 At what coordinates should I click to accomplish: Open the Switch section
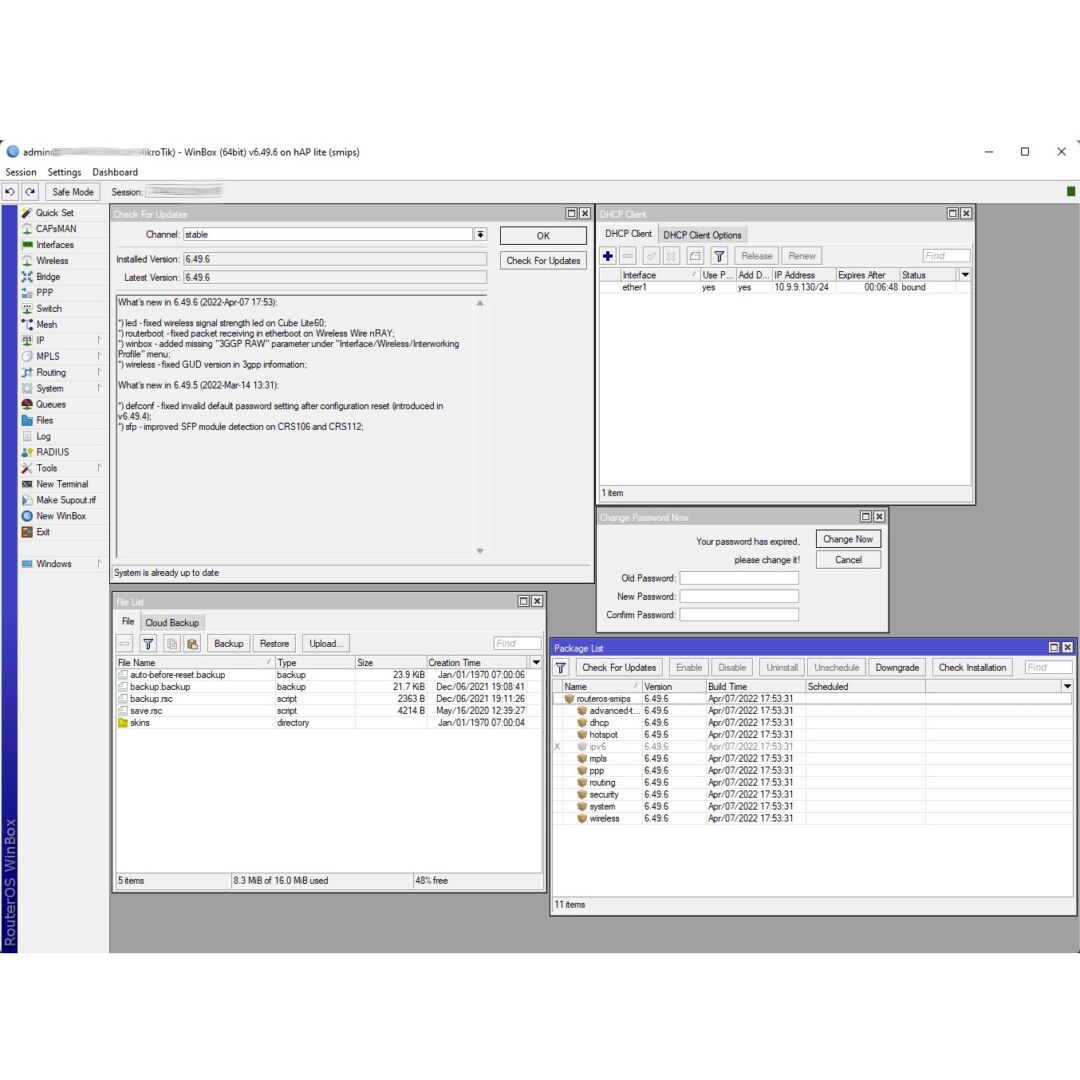48,309
